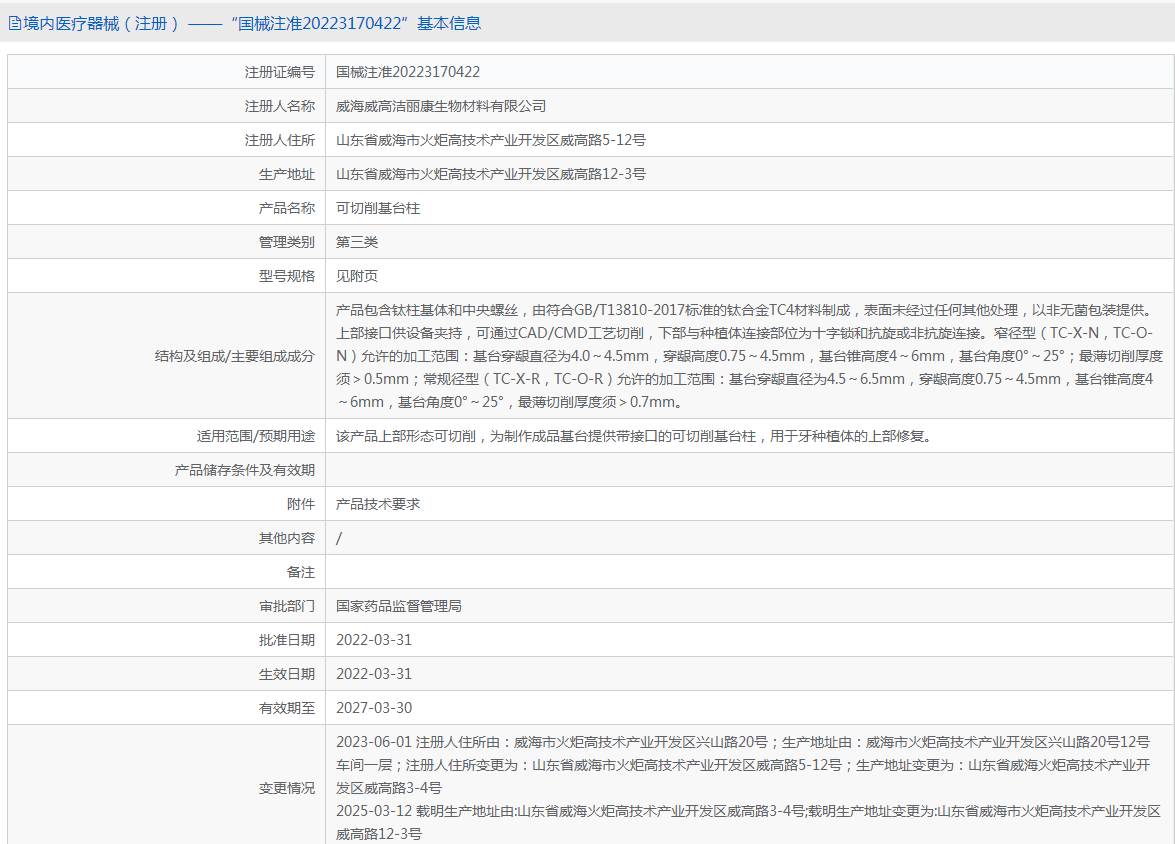Click the 生产地址 value ending in 威高路12-3号
This screenshot has width=1175, height=844.
click(x=491, y=174)
